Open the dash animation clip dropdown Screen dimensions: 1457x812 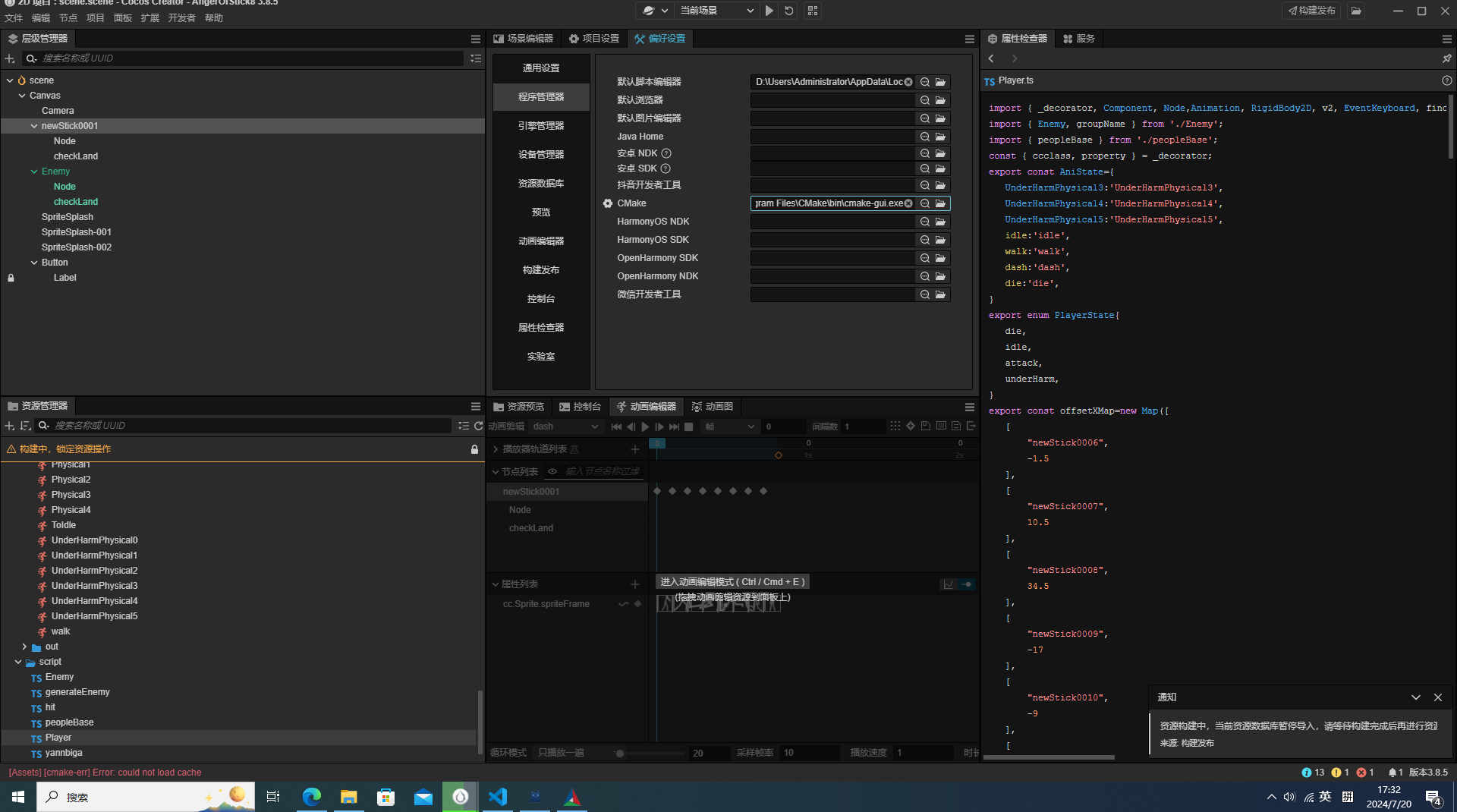[x=565, y=426]
